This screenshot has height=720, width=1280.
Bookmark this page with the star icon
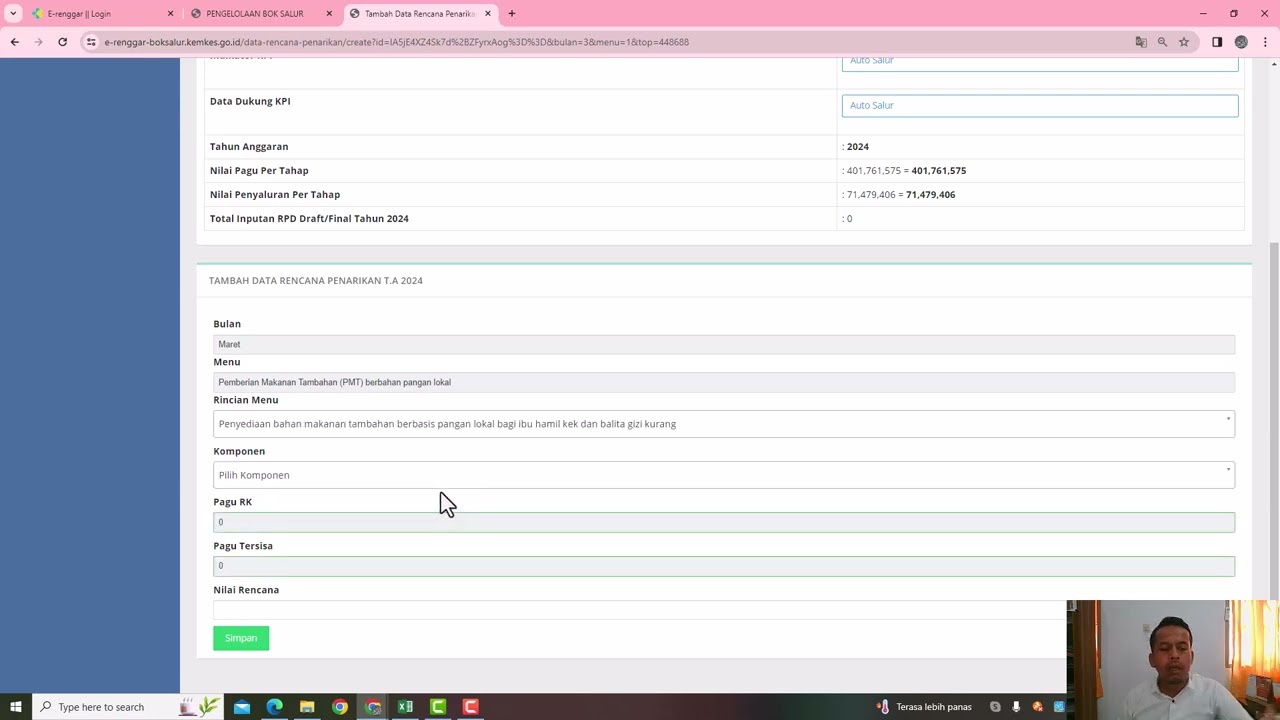(1184, 42)
